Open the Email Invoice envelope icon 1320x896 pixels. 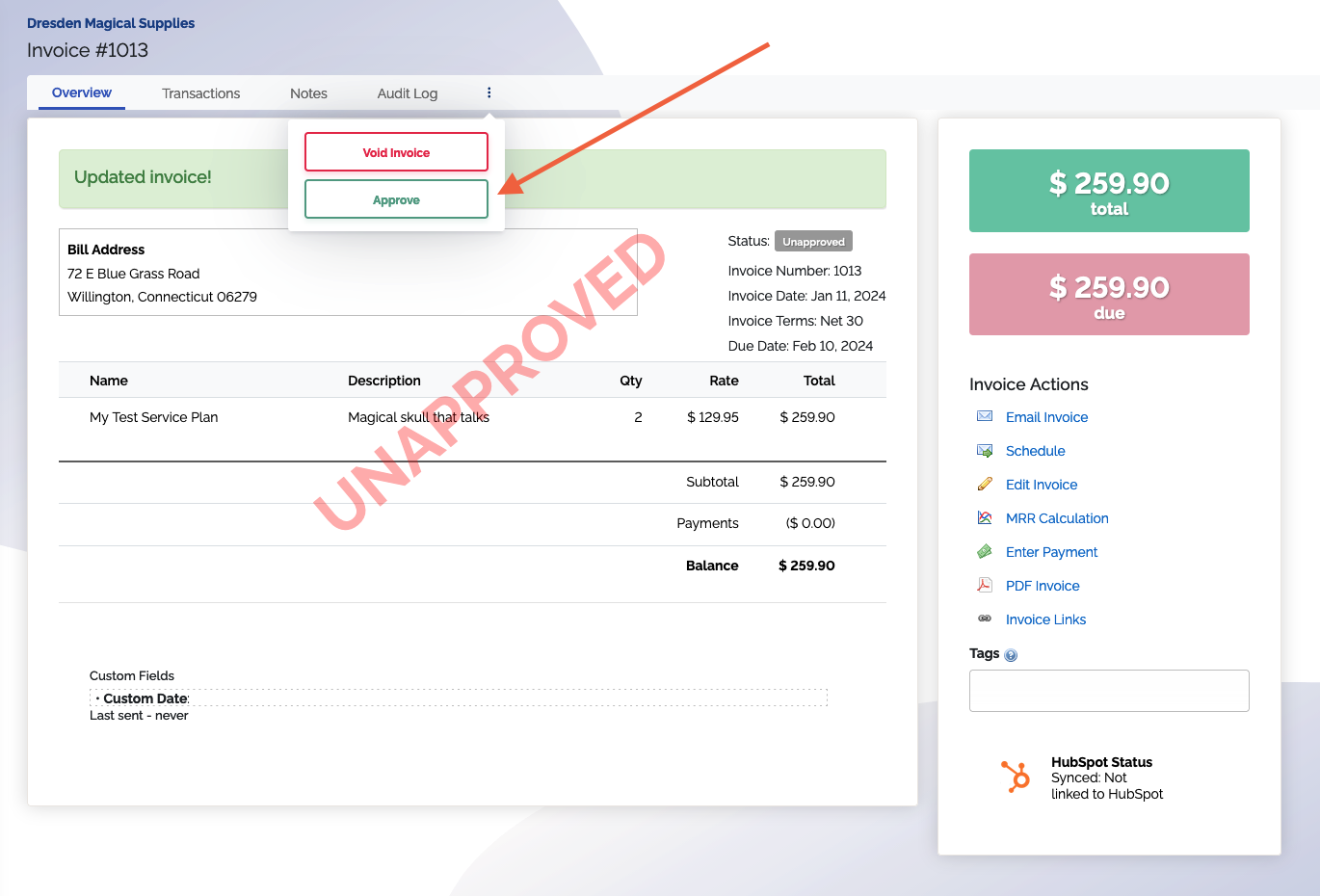point(984,416)
